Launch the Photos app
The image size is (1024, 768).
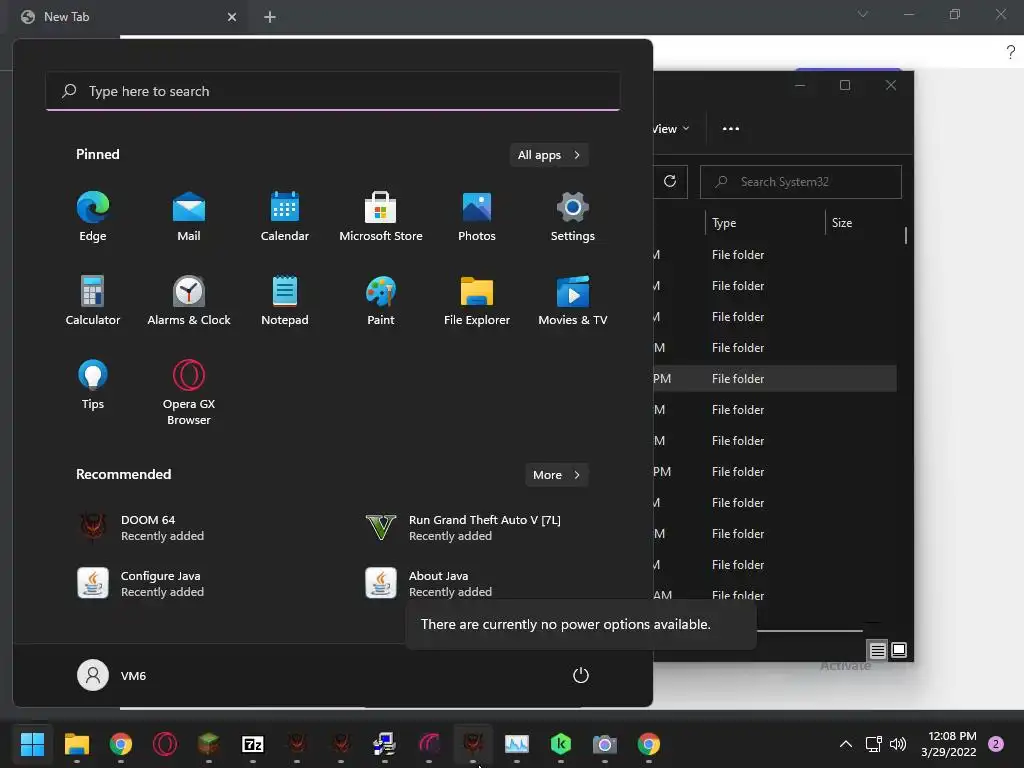(x=477, y=217)
